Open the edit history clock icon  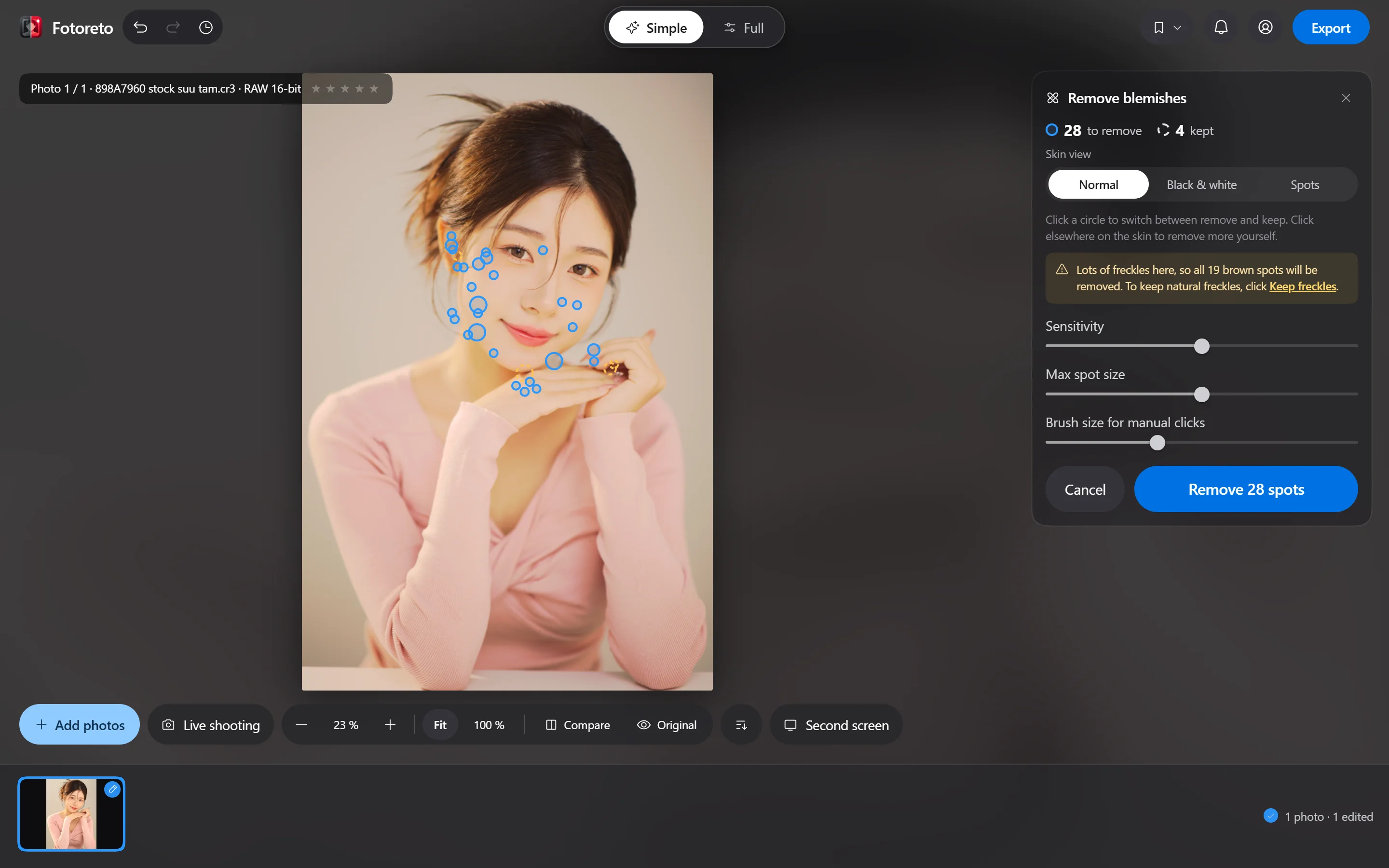tap(205, 27)
